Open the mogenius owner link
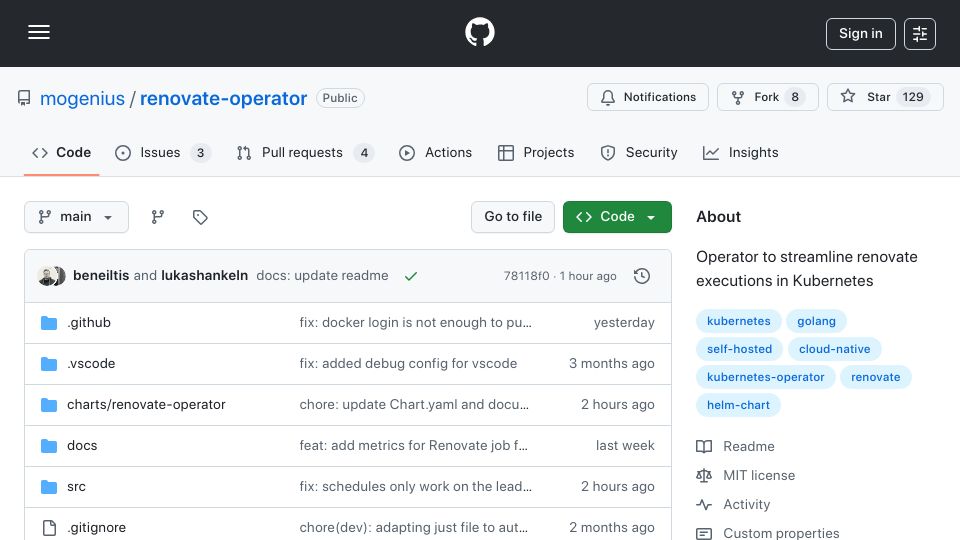960x540 pixels. point(82,98)
